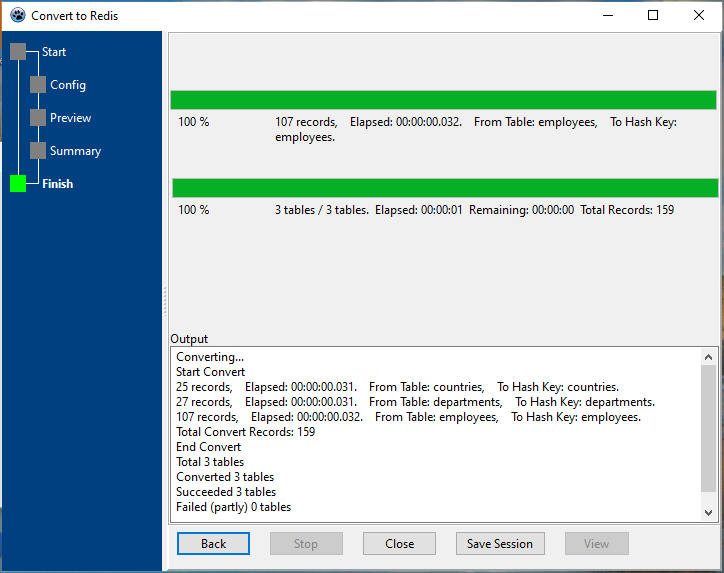
Task: Open the Config wizard step
Action: 68,85
